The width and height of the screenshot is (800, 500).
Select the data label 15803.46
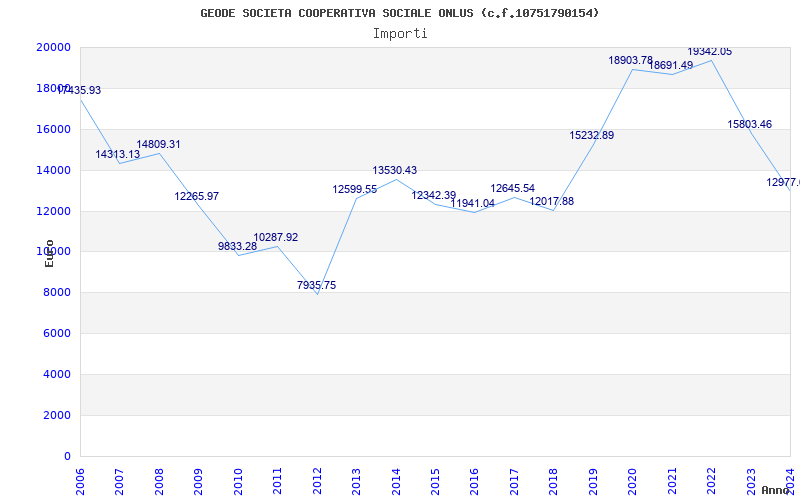click(x=749, y=124)
